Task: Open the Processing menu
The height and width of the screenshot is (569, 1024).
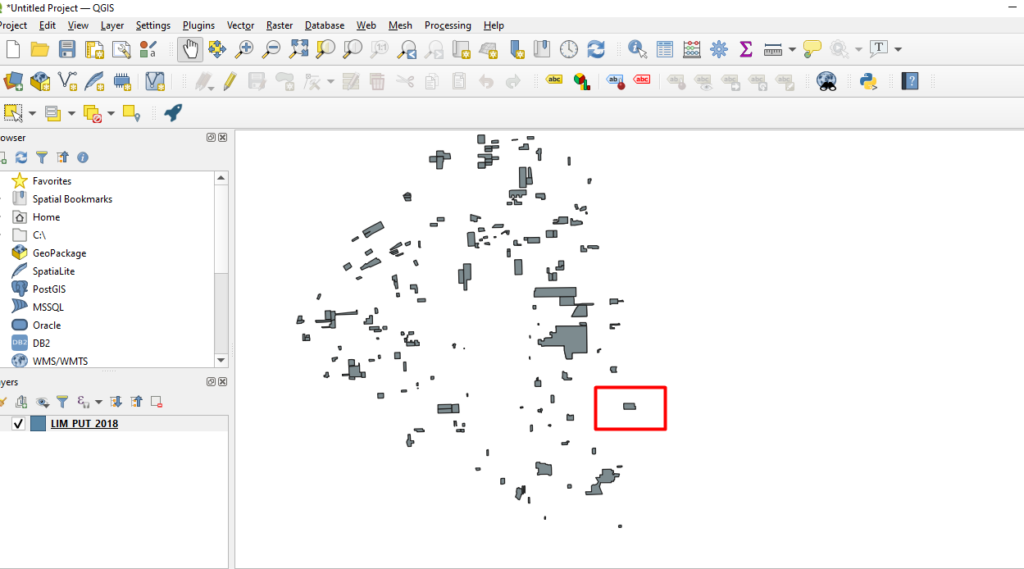Action: 447,25
